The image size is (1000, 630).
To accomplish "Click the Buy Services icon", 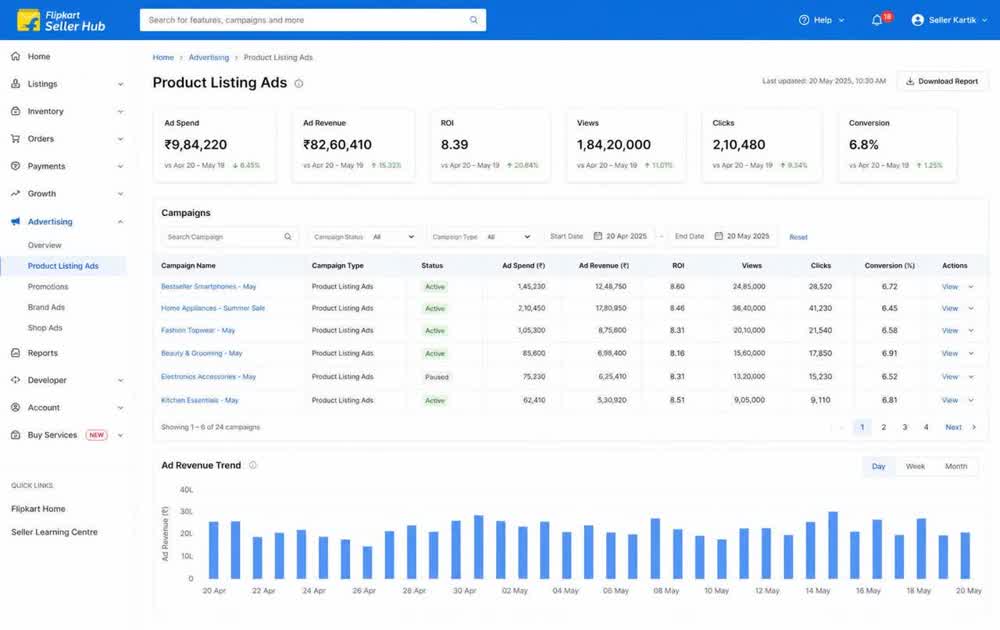I will pyautogui.click(x=15, y=435).
